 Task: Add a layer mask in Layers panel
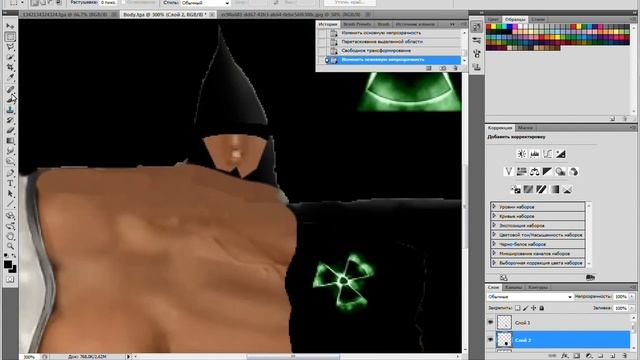(577, 356)
